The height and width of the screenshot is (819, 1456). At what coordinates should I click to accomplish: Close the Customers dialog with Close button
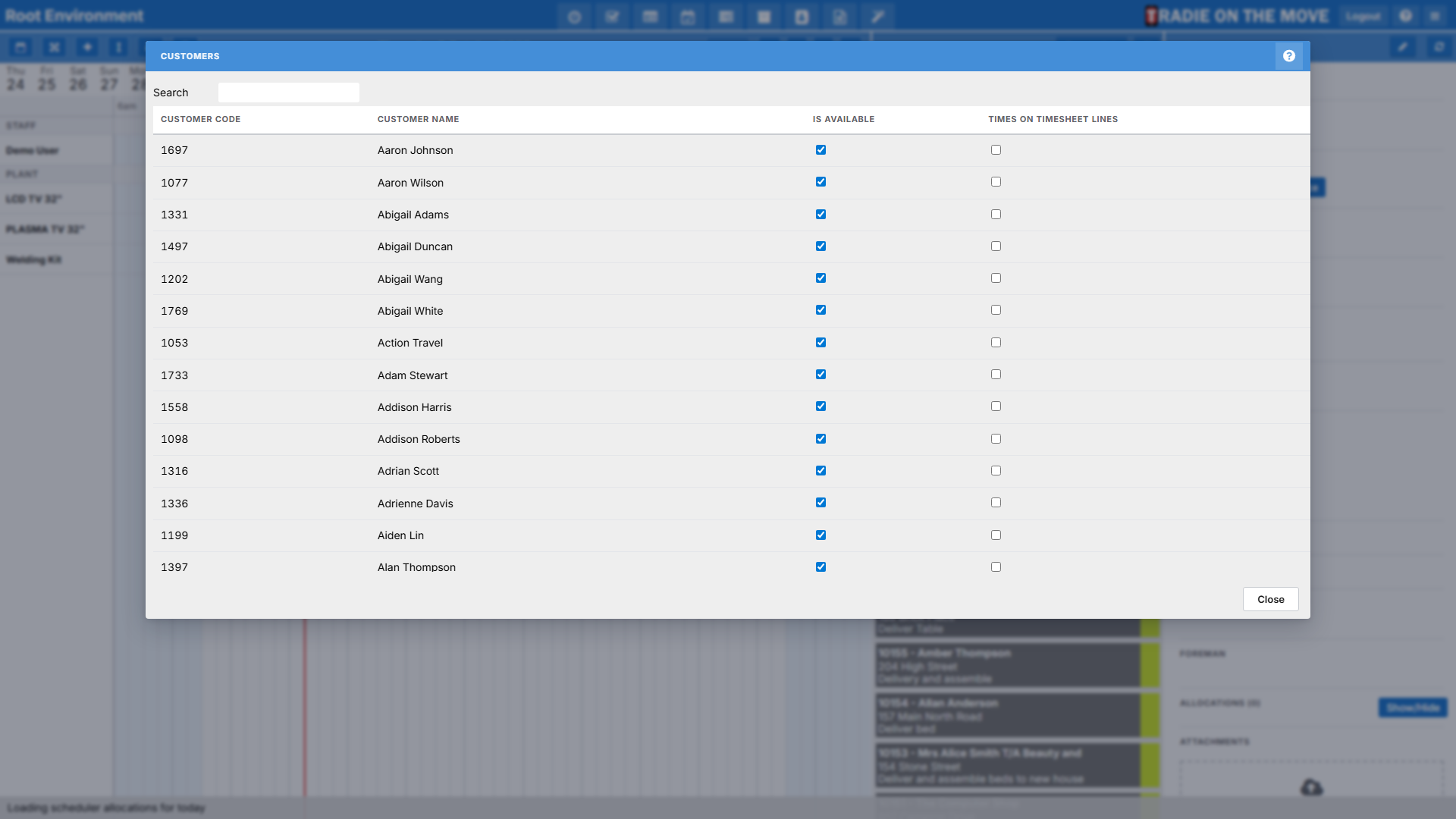pos(1270,599)
